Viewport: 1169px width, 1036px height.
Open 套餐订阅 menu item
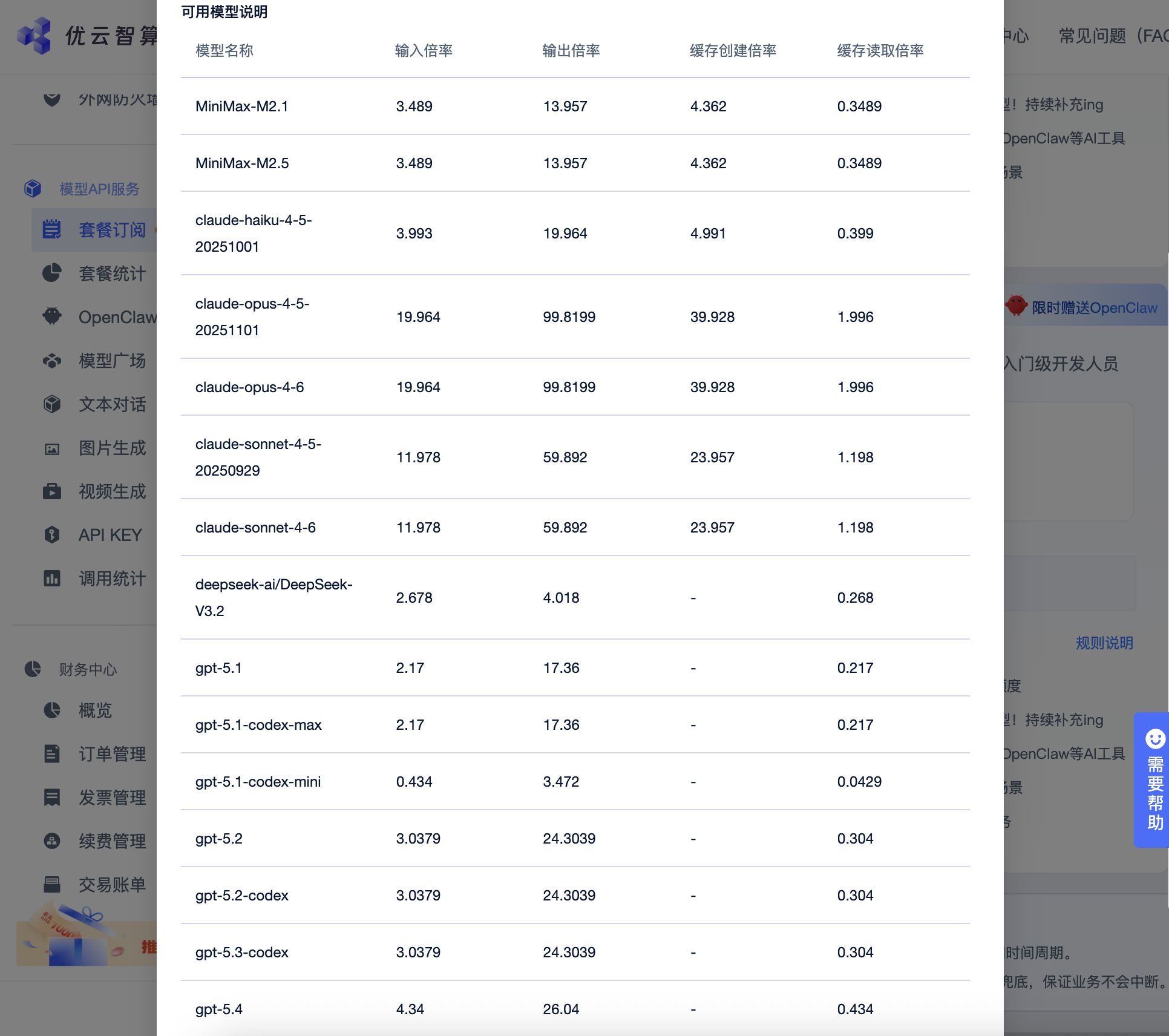click(x=94, y=230)
